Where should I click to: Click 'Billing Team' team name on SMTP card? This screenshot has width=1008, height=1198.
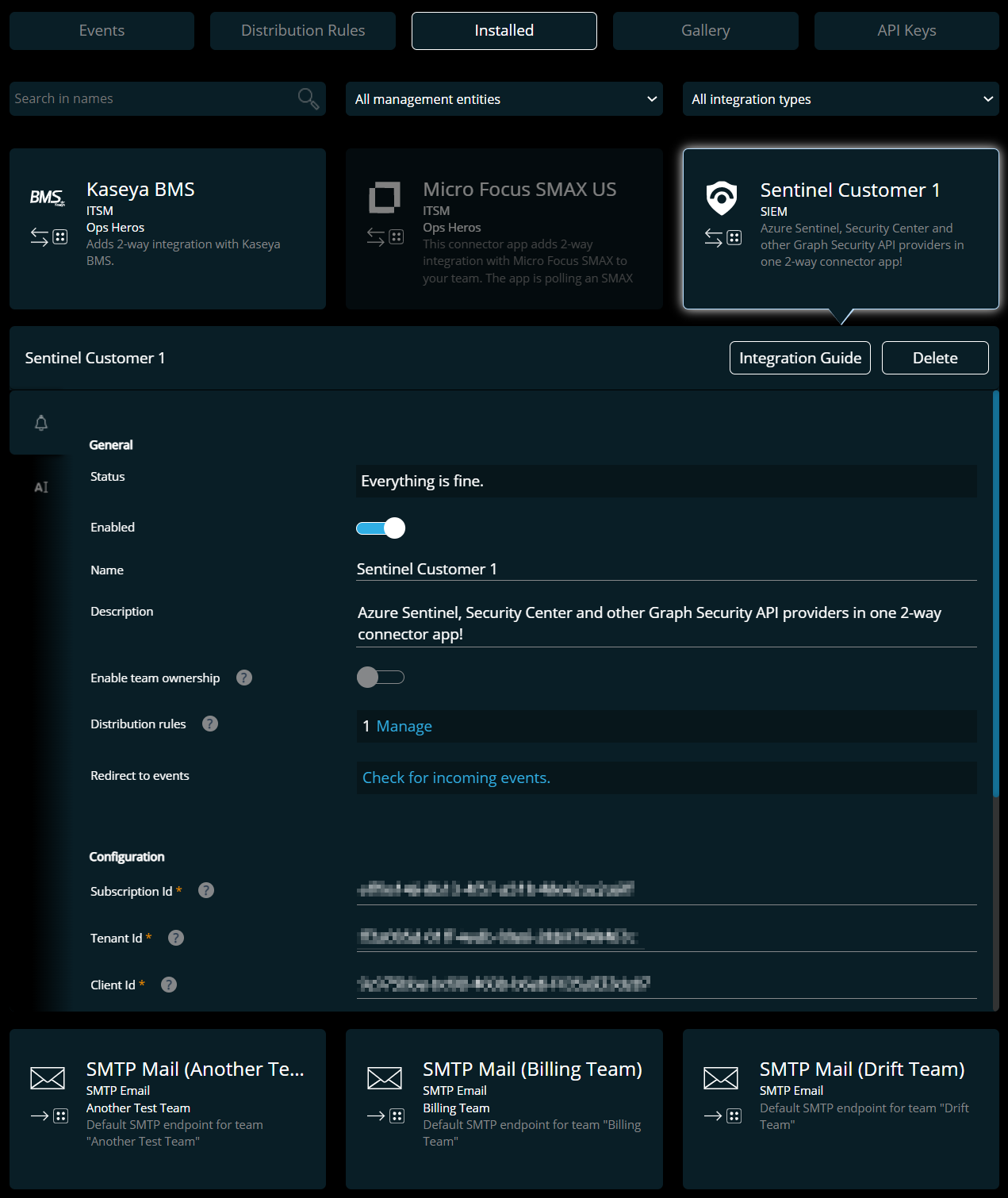point(456,1108)
